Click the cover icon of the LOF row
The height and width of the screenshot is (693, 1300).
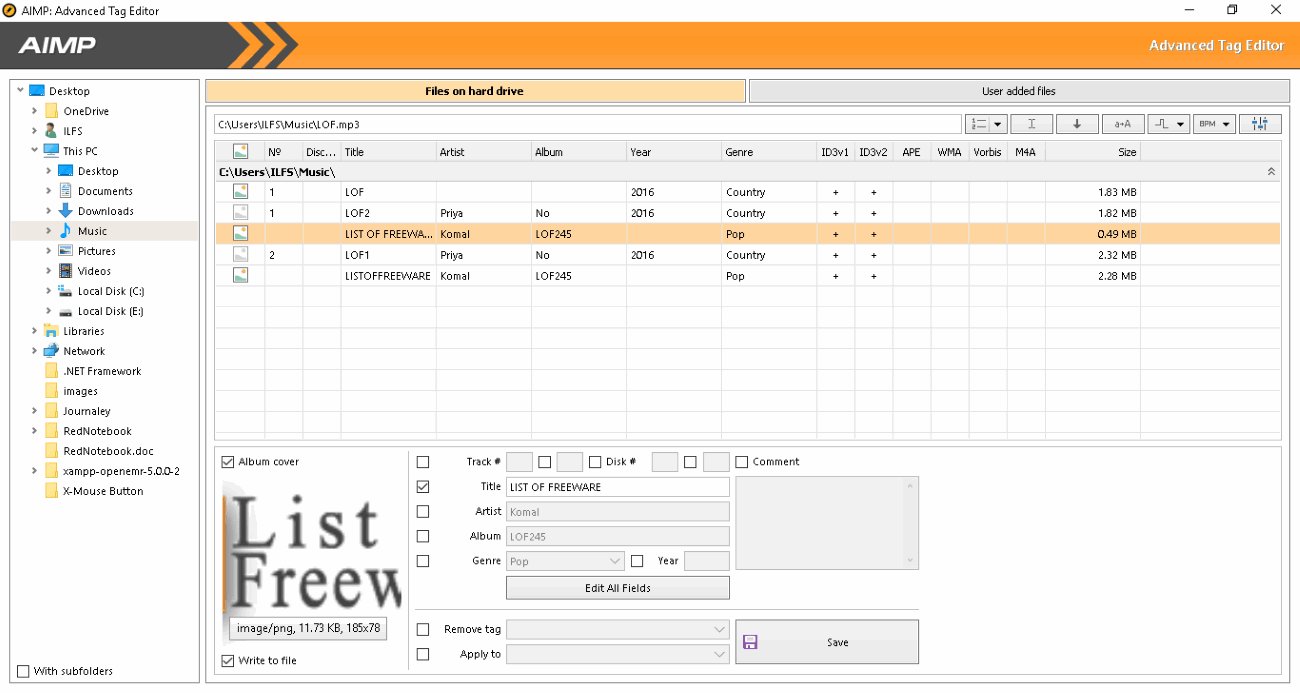[240, 191]
